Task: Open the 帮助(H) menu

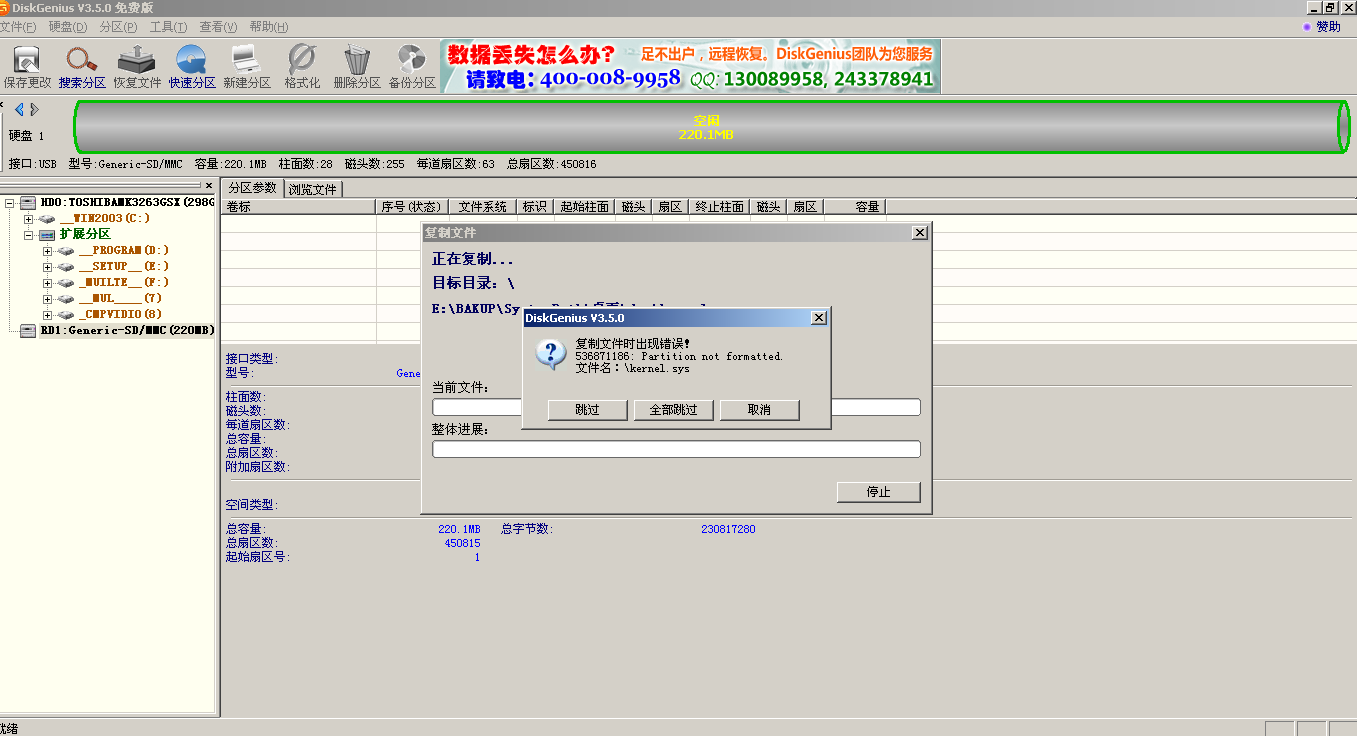Action: 268,27
